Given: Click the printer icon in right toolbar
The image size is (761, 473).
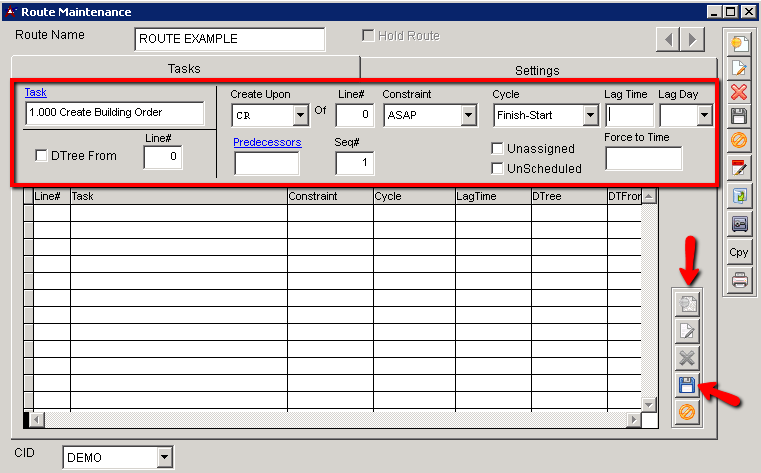Looking at the screenshot, I should pos(739,280).
